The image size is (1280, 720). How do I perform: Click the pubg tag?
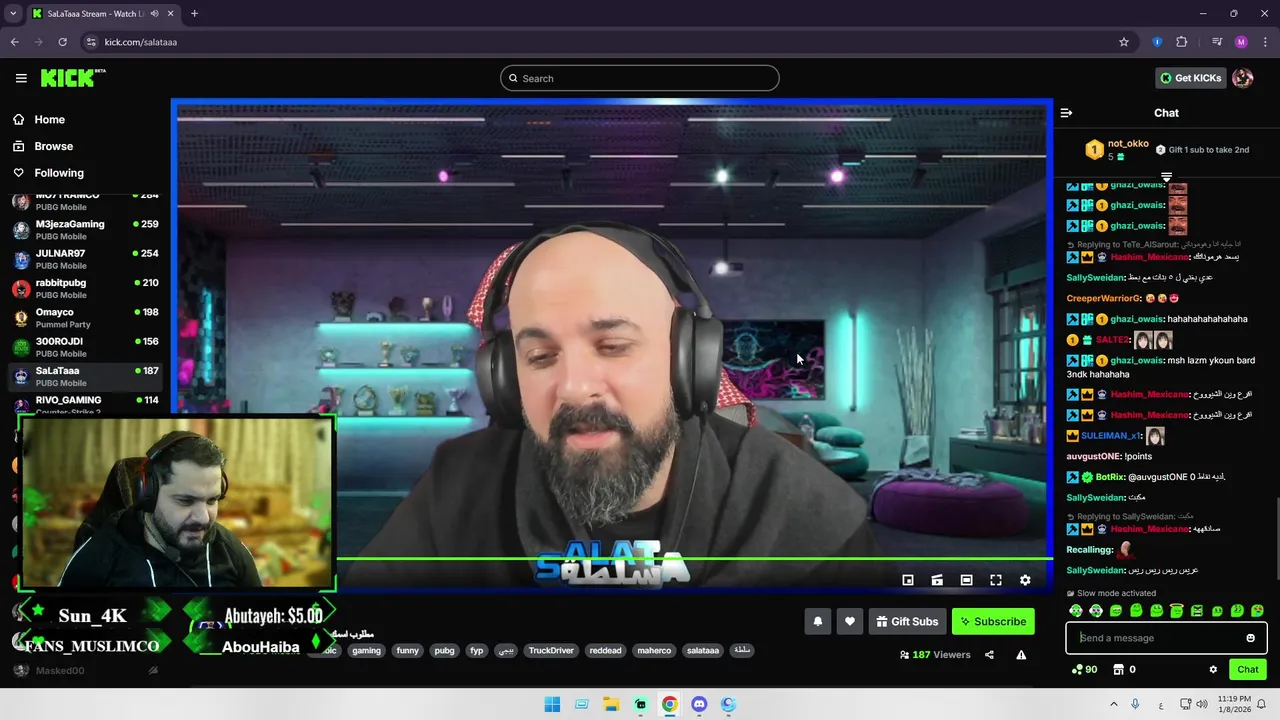click(444, 650)
